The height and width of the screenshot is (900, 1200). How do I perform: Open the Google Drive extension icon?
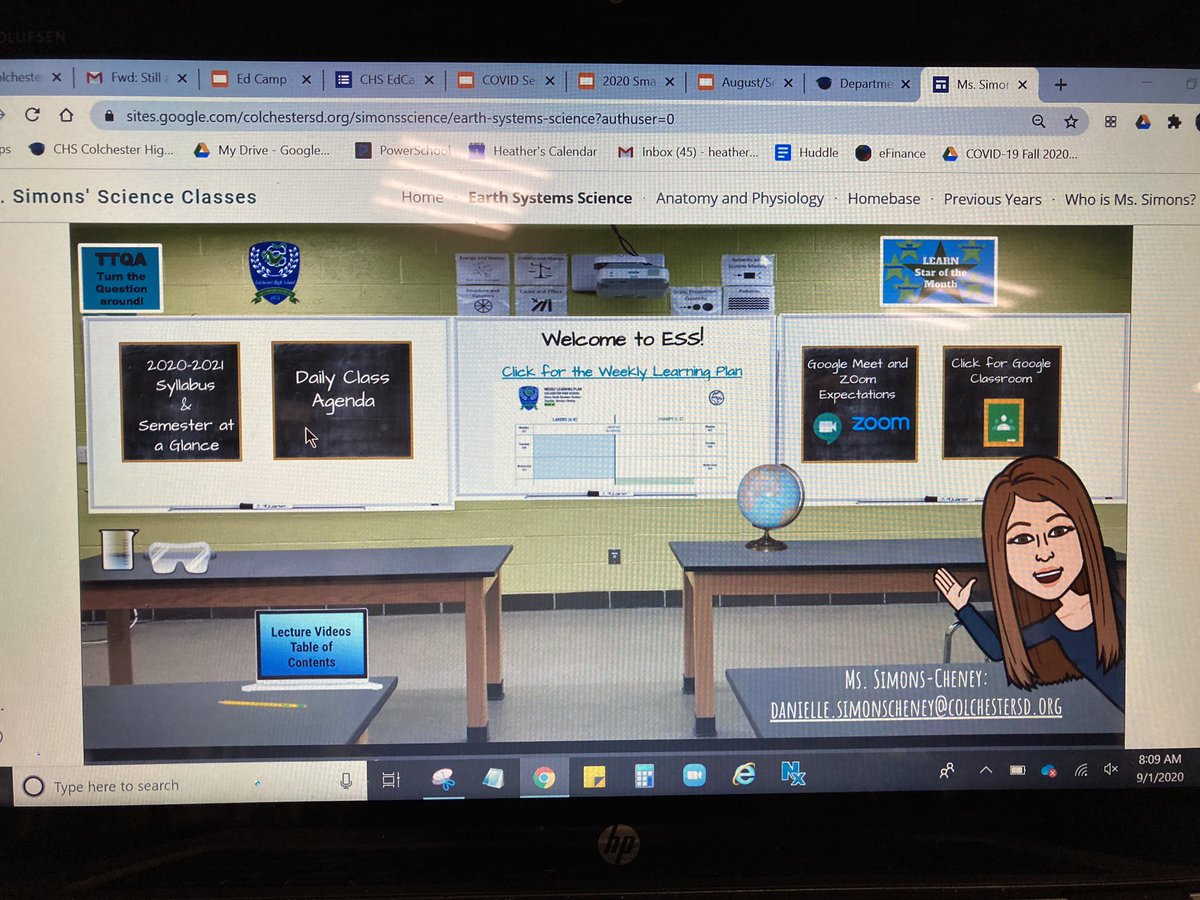click(1143, 122)
